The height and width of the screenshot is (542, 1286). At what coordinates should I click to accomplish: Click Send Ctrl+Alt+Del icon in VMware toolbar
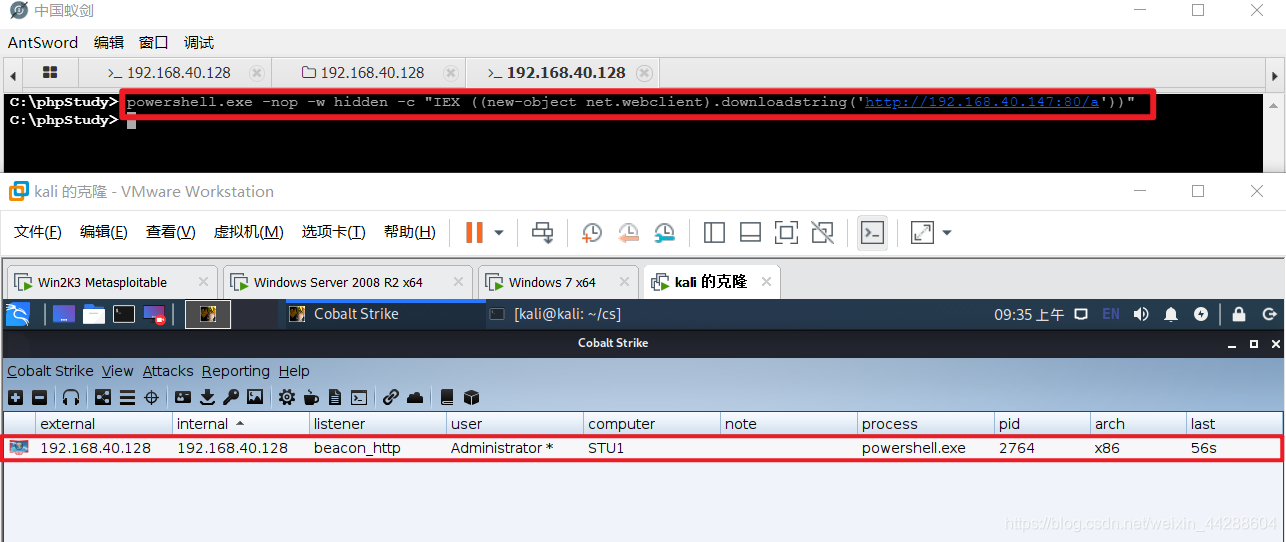pyautogui.click(x=542, y=232)
